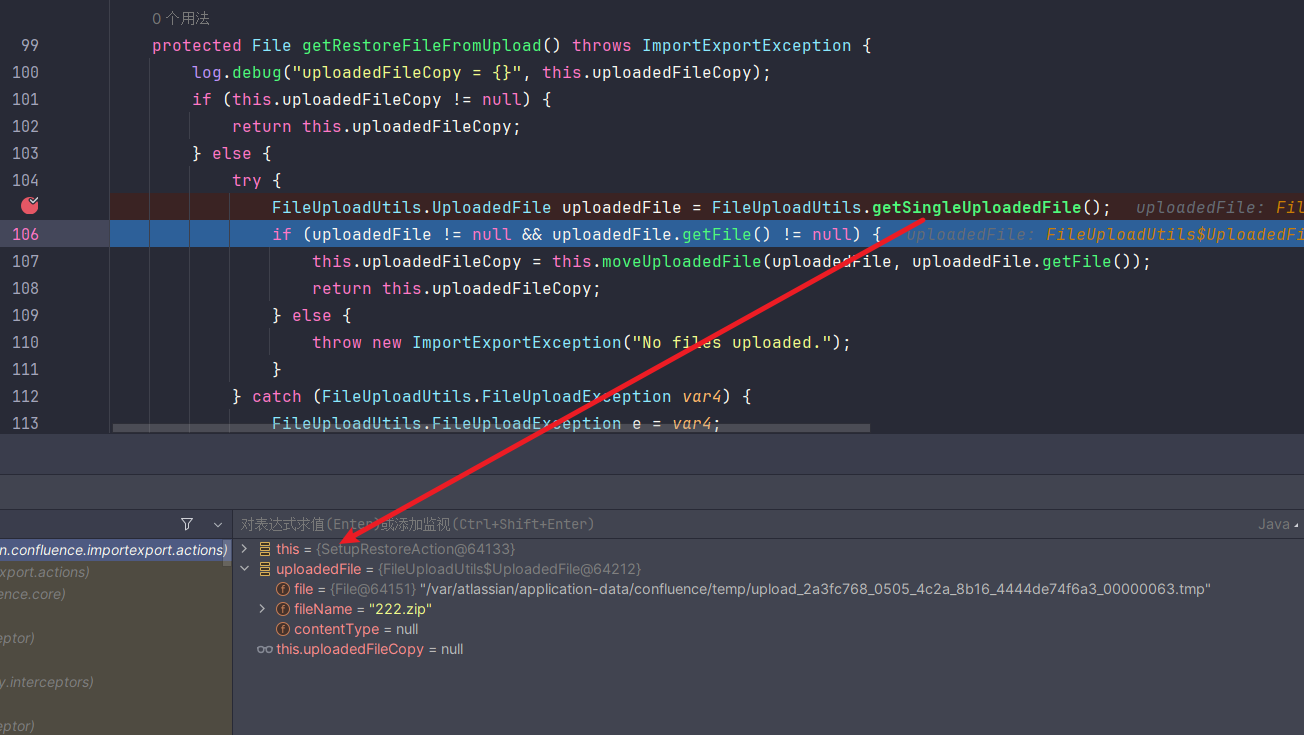Viewport: 1304px width, 735px height.
Task: Collapse the uploadedFile variable node
Action: 245,569
